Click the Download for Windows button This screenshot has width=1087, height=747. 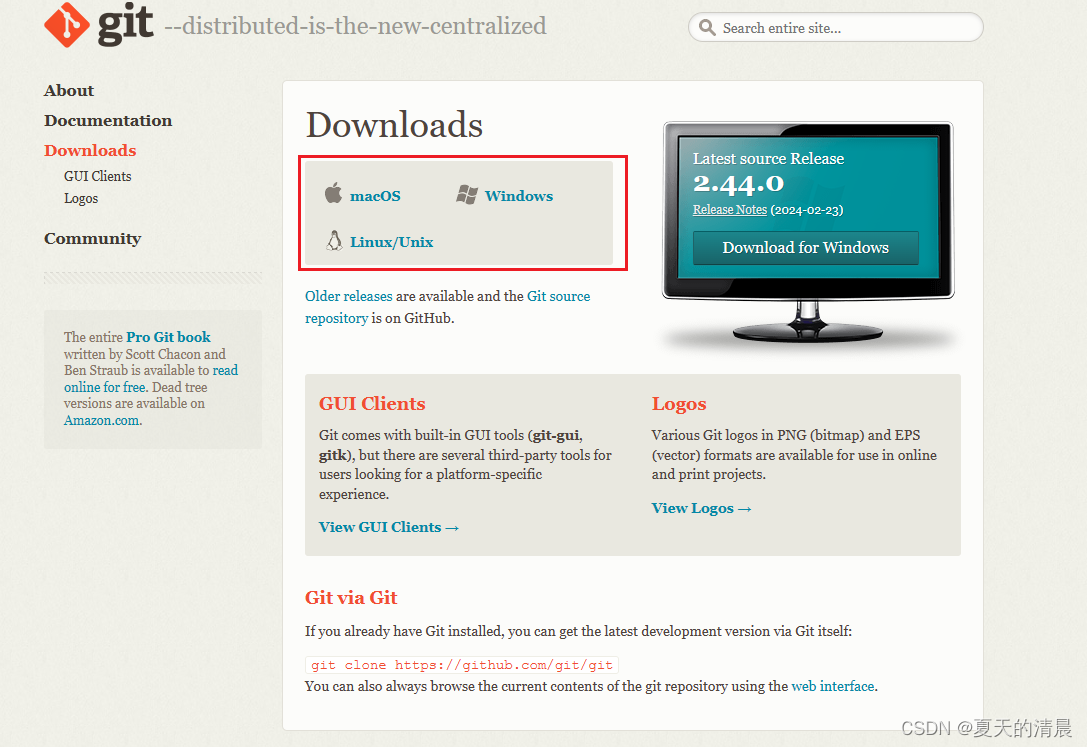(x=806, y=247)
